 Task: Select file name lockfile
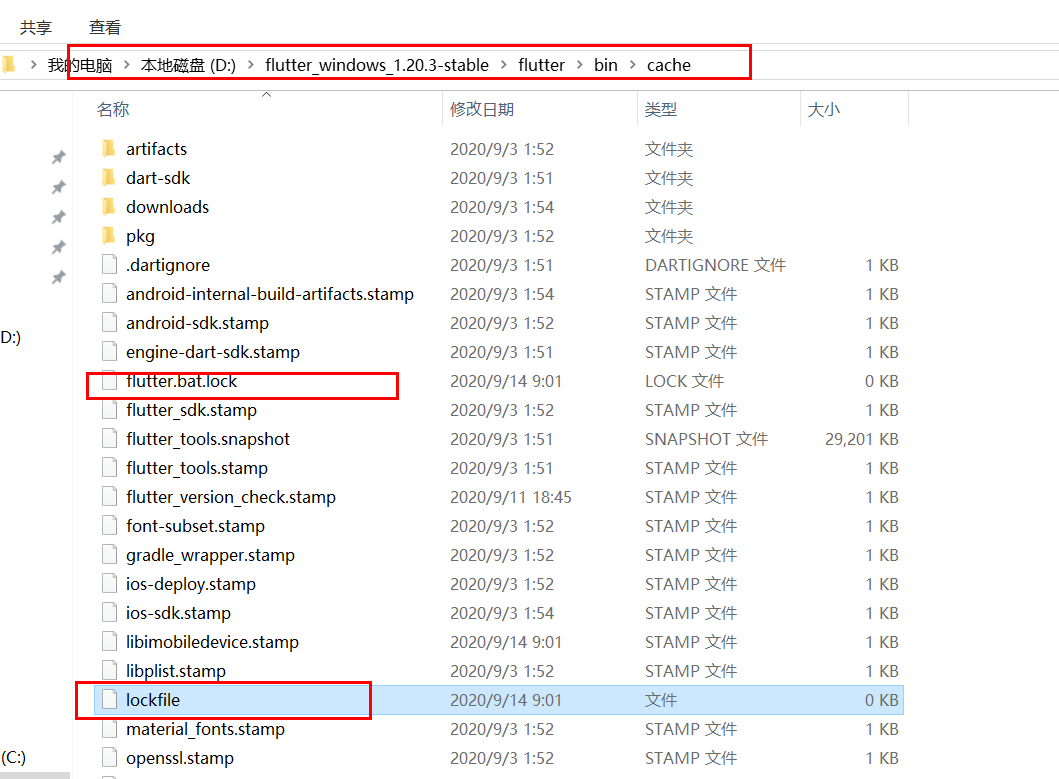click(153, 700)
